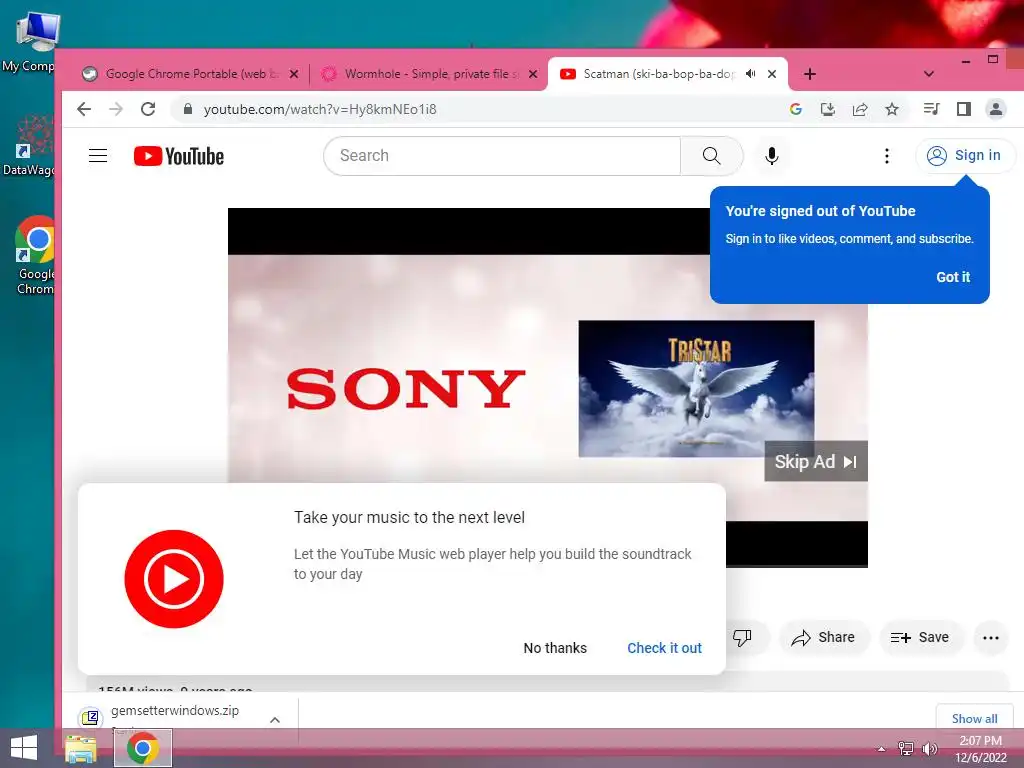Open the YouTube hamburger guide menu
1024x768 pixels.
point(98,155)
